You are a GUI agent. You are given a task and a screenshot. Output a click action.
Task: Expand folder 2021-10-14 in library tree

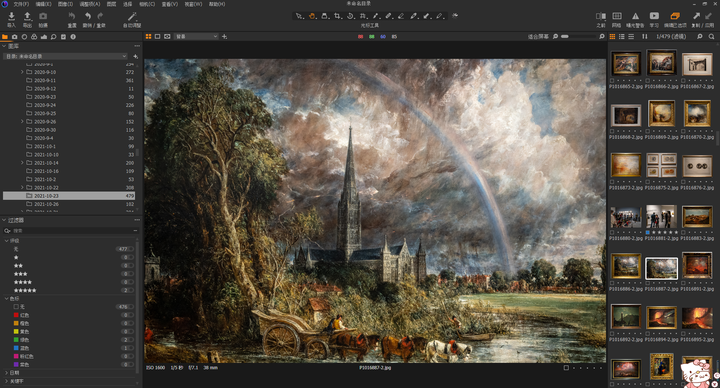pyautogui.click(x=22, y=163)
